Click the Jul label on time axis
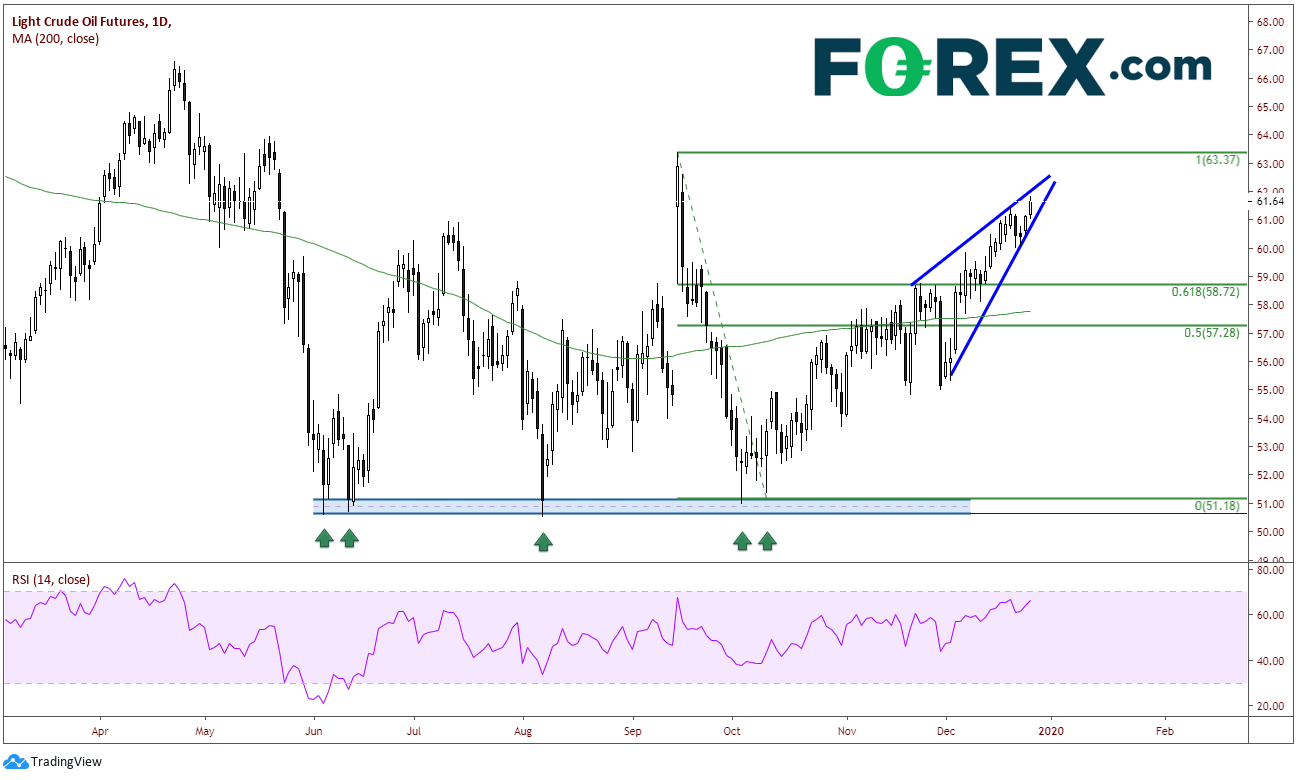The height and width of the screenshot is (780, 1300). point(413,731)
